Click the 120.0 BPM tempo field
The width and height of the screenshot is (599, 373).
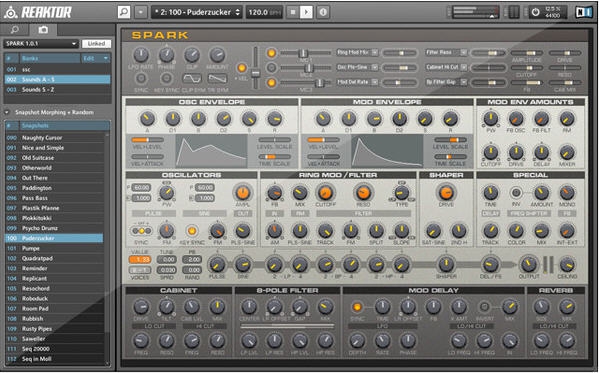click(x=264, y=12)
